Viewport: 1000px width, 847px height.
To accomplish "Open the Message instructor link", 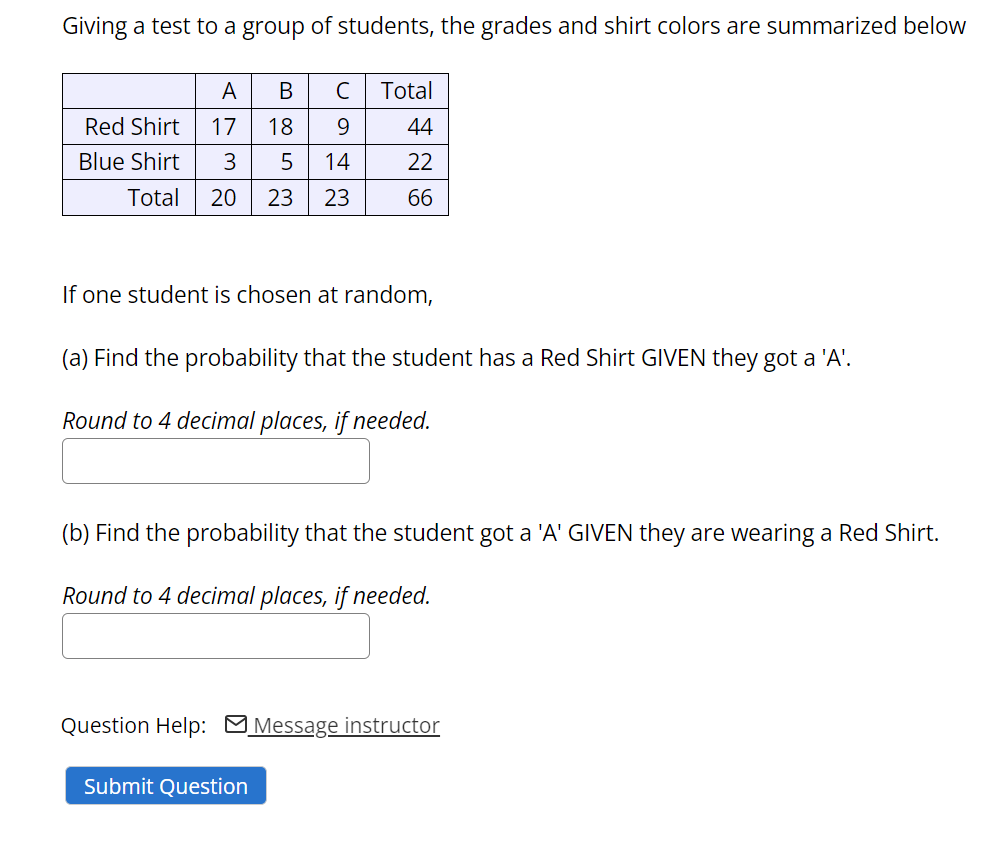I will click(x=344, y=725).
